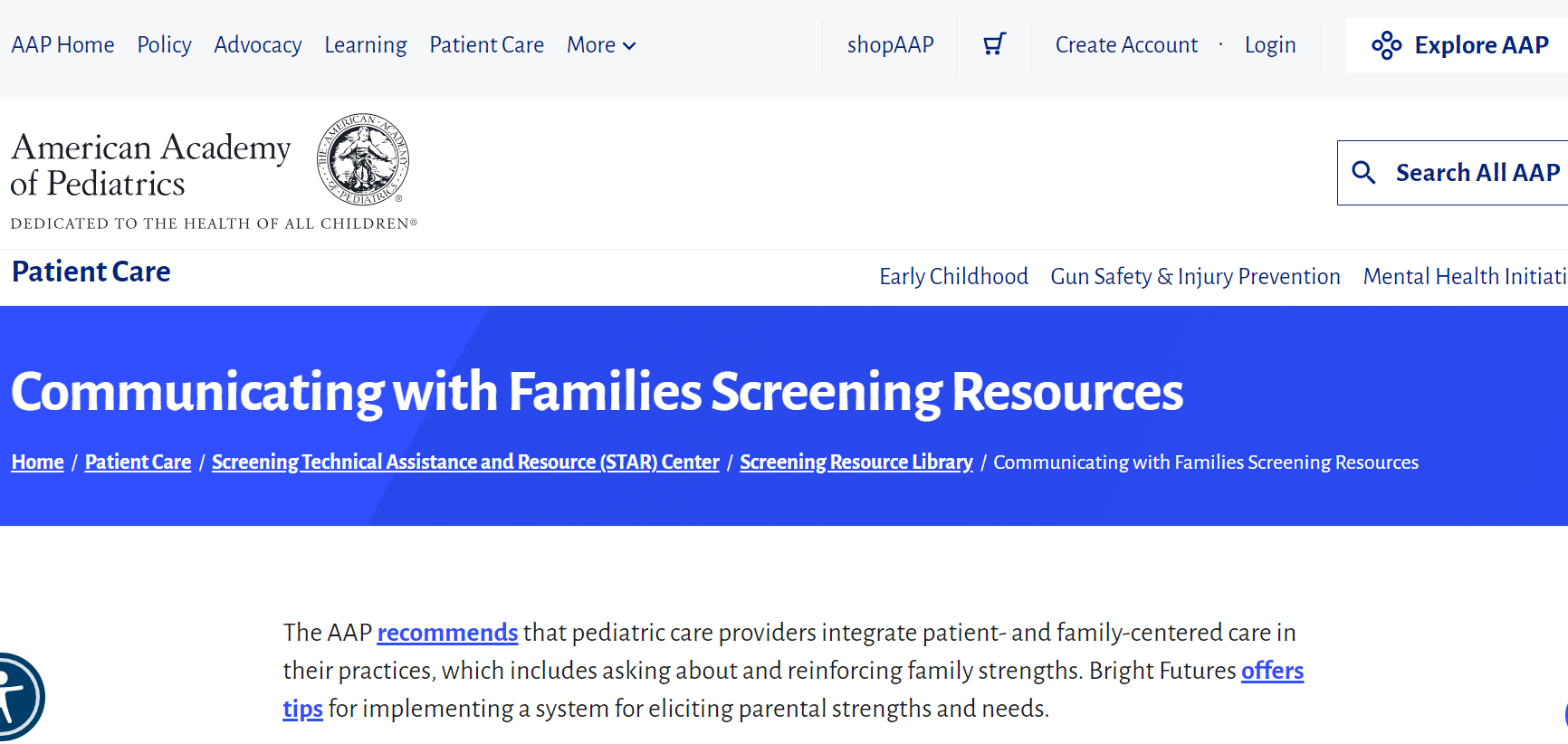Viewport: 1568px width, 744px height.
Task: Select Patient Care in the top navigation
Action: 486,44
